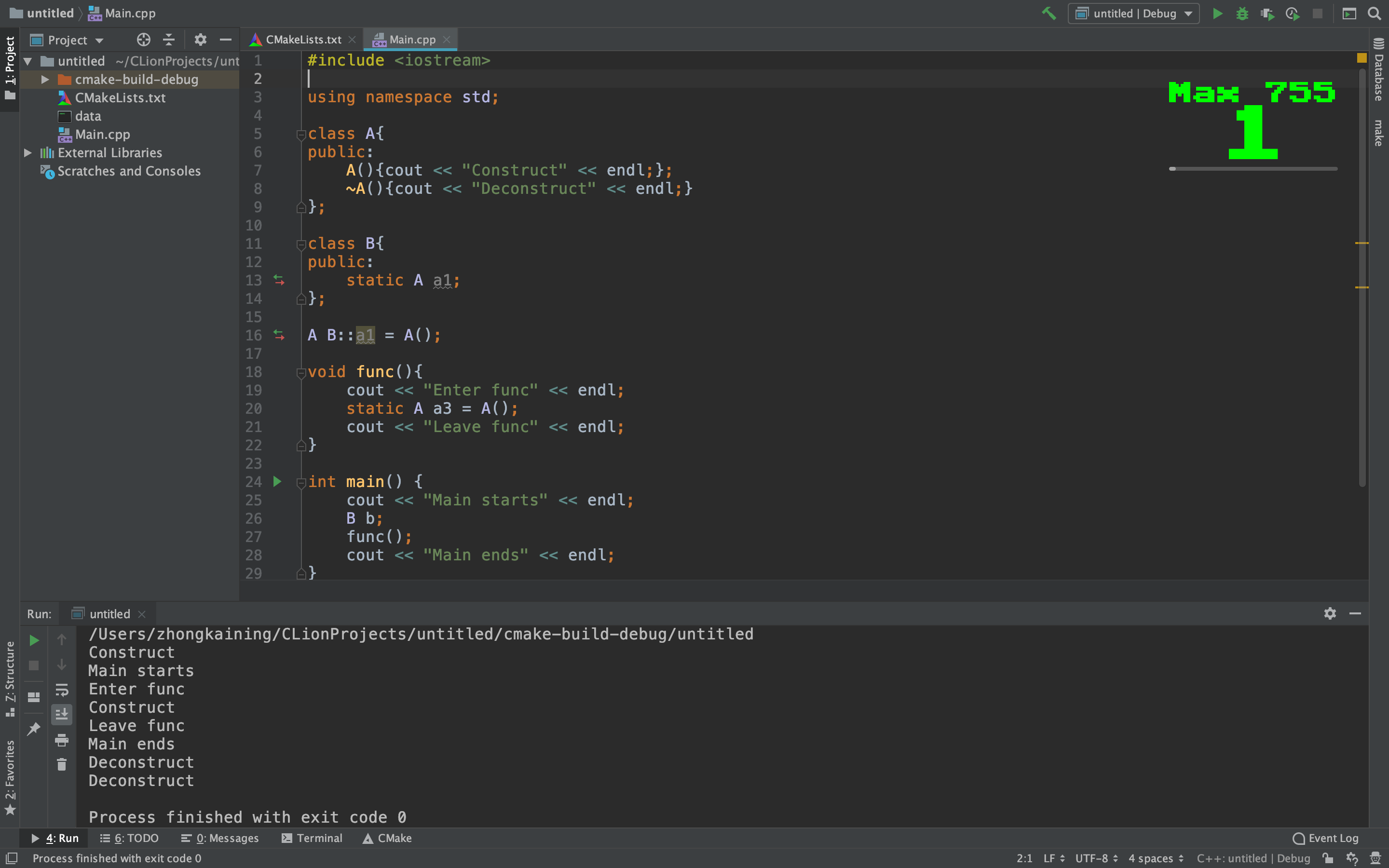Viewport: 1389px width, 868px height.
Task: Open the 0: Messages tool tab
Action: [x=220, y=838]
